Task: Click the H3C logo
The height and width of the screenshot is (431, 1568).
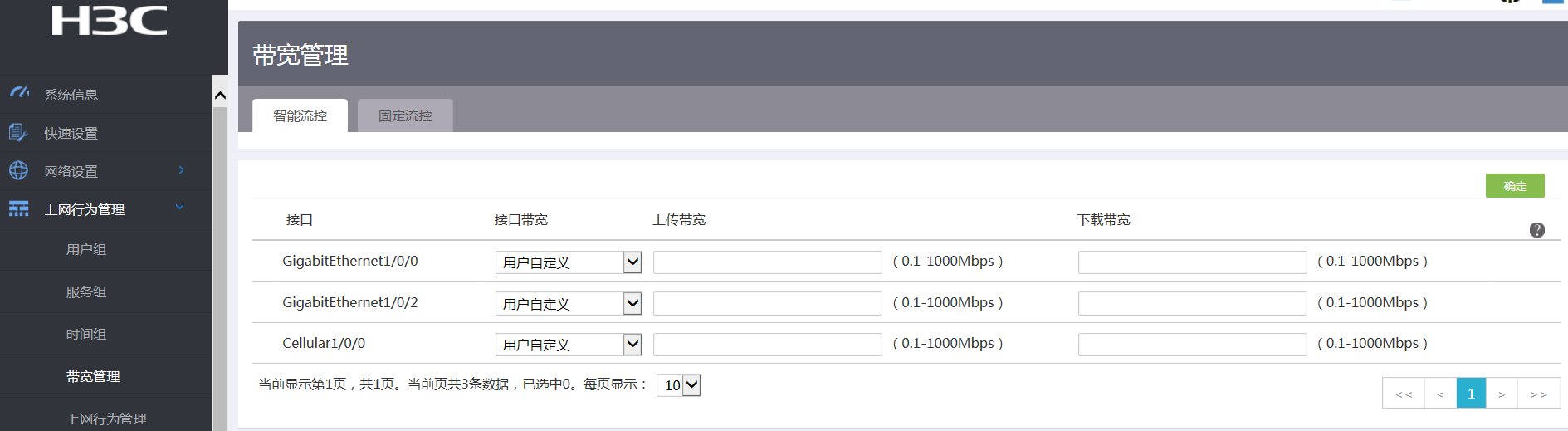Action: [110, 21]
